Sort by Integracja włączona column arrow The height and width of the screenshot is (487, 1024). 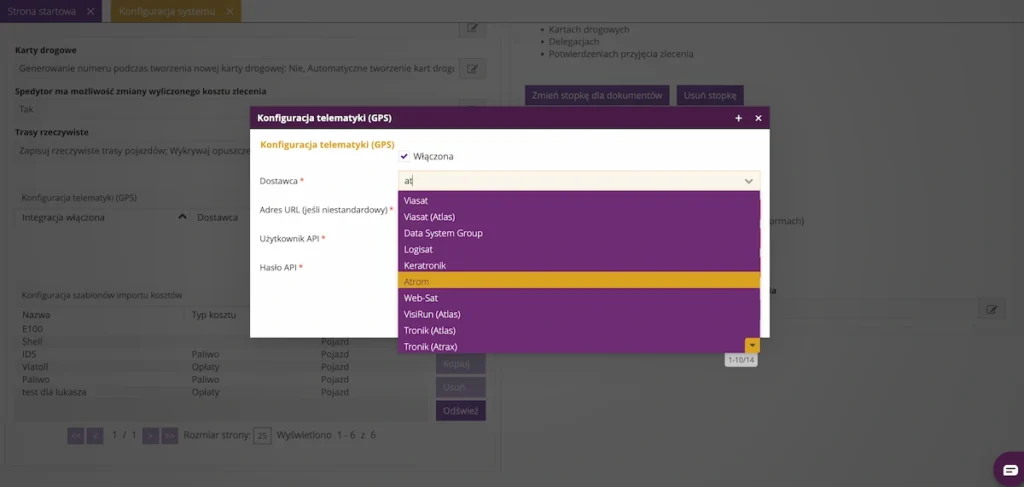click(182, 217)
